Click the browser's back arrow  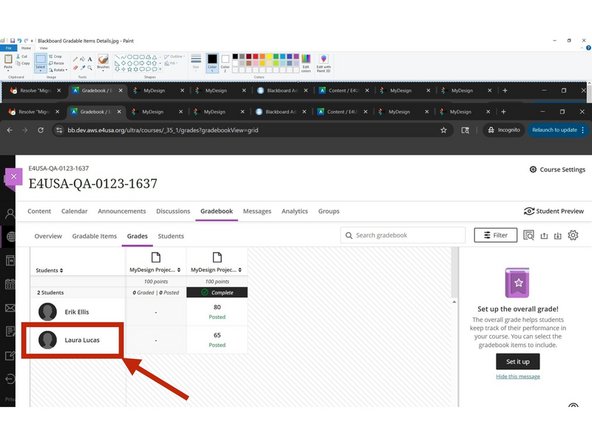[10, 130]
